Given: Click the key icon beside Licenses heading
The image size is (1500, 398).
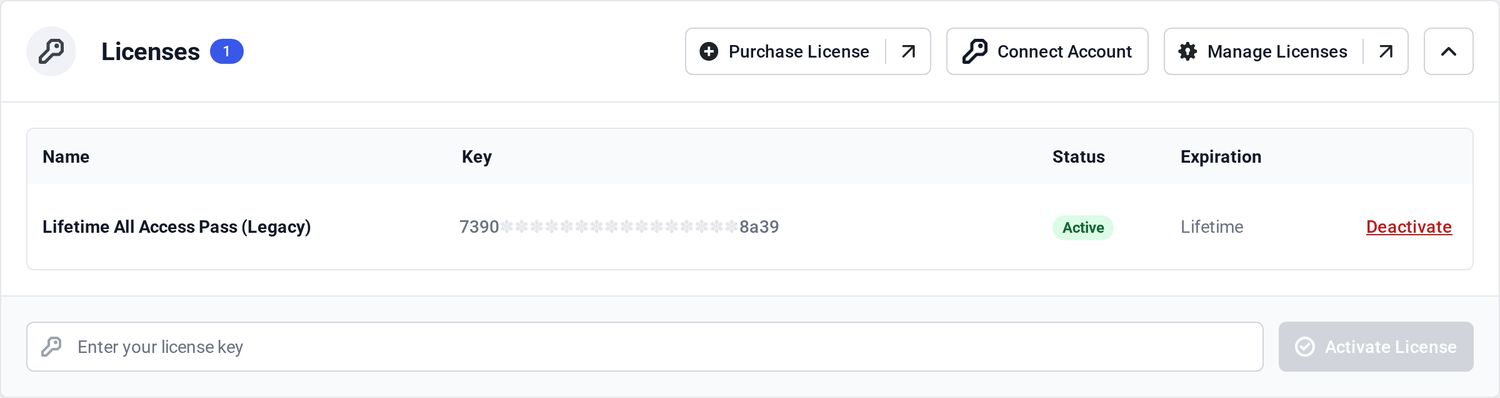Looking at the screenshot, I should [x=51, y=51].
